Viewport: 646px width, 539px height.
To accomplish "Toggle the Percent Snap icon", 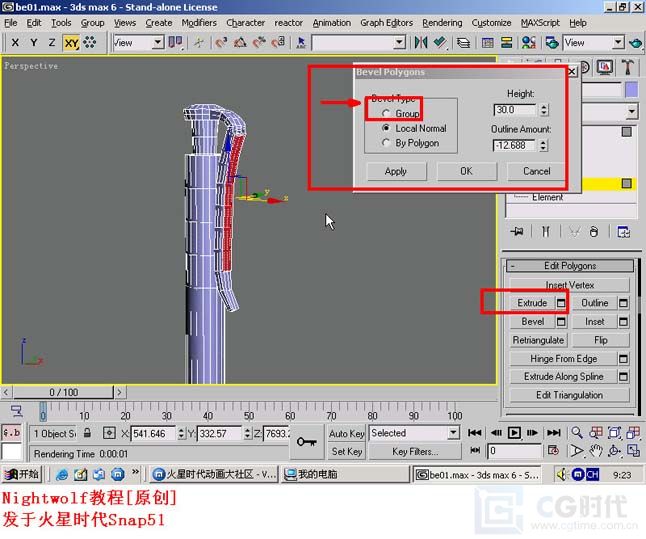I will [x=259, y=42].
